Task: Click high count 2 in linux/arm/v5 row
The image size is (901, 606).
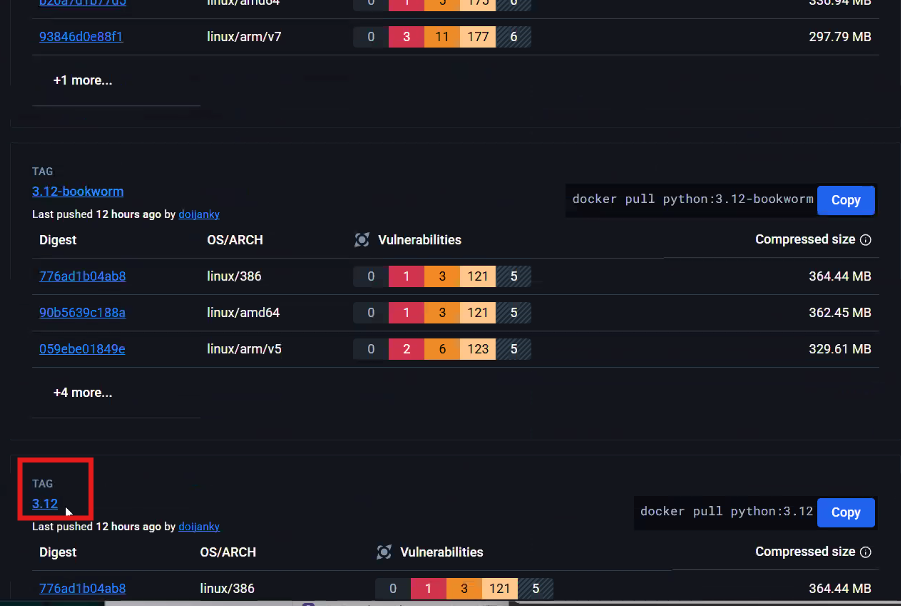Action: point(407,349)
